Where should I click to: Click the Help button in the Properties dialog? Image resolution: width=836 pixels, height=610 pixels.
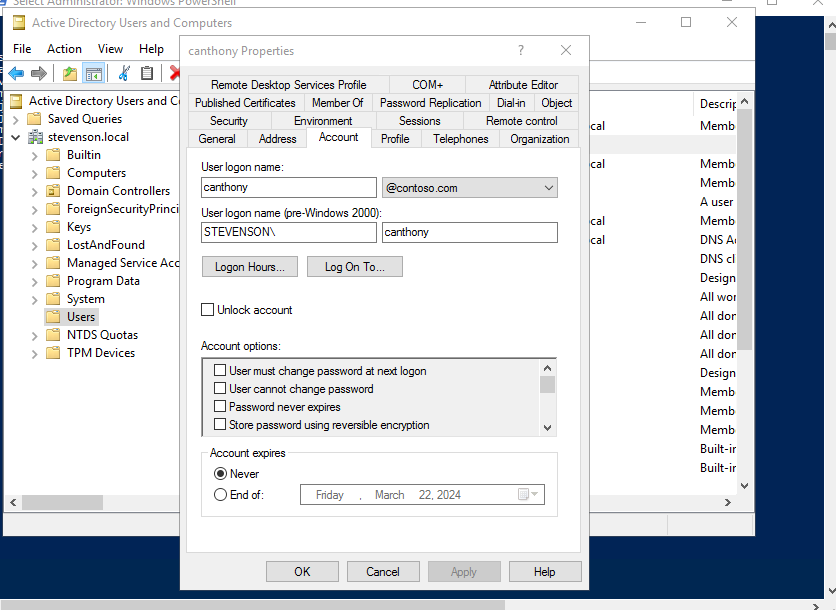545,572
